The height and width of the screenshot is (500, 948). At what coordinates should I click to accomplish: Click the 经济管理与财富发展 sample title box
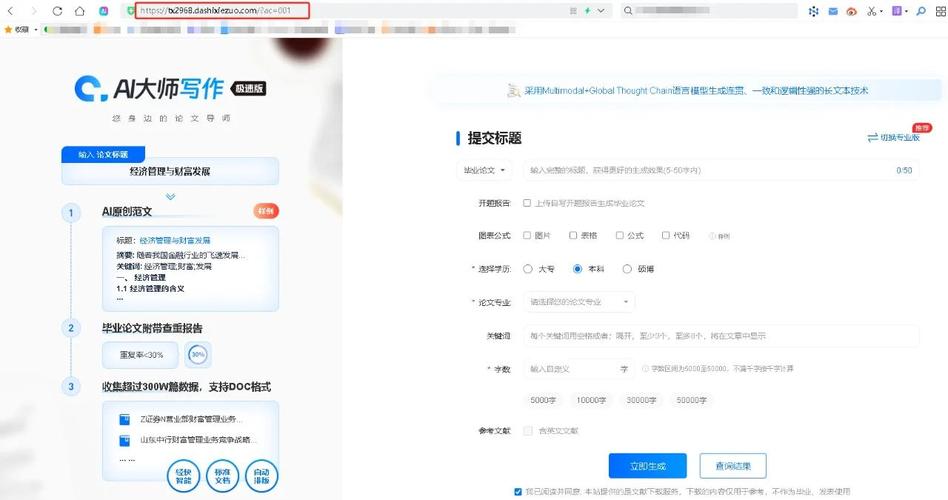(x=170, y=172)
